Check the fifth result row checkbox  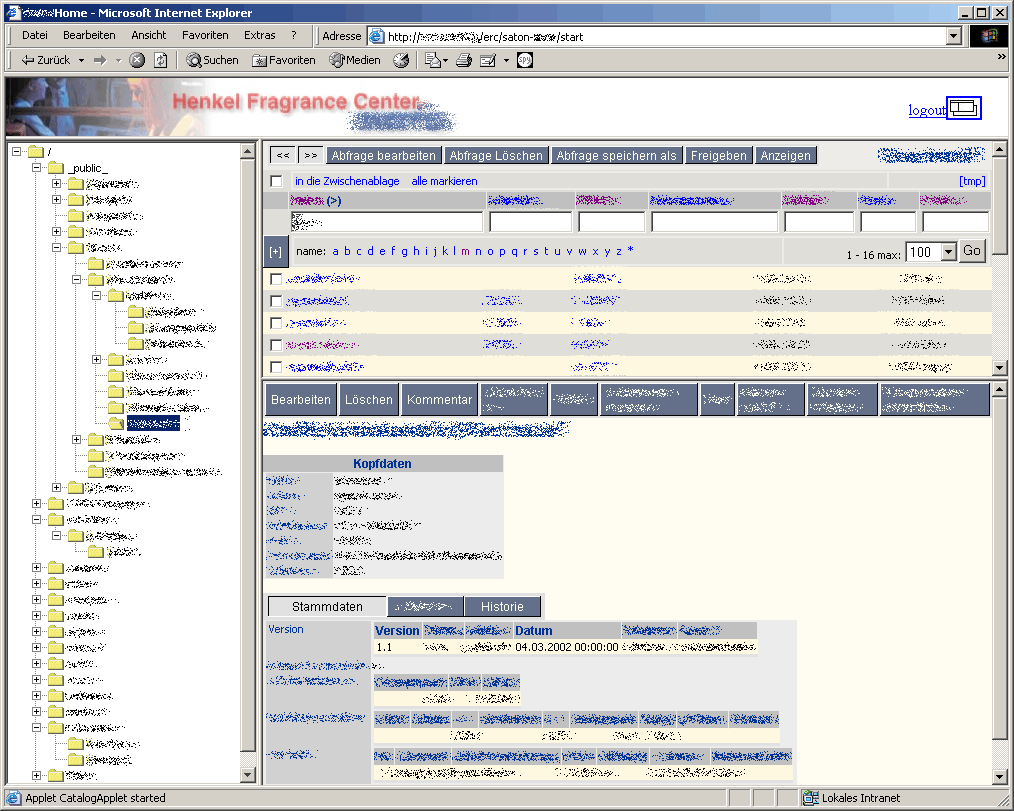276,367
